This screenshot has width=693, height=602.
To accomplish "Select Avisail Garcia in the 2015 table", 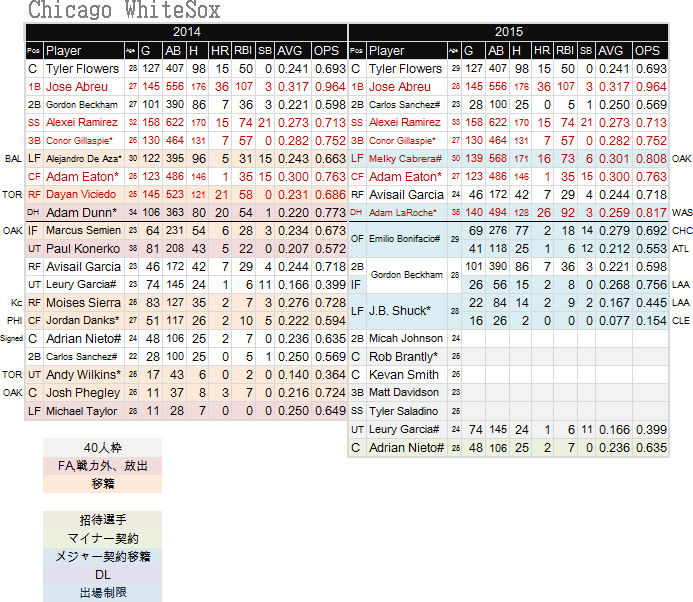I will (x=406, y=194).
